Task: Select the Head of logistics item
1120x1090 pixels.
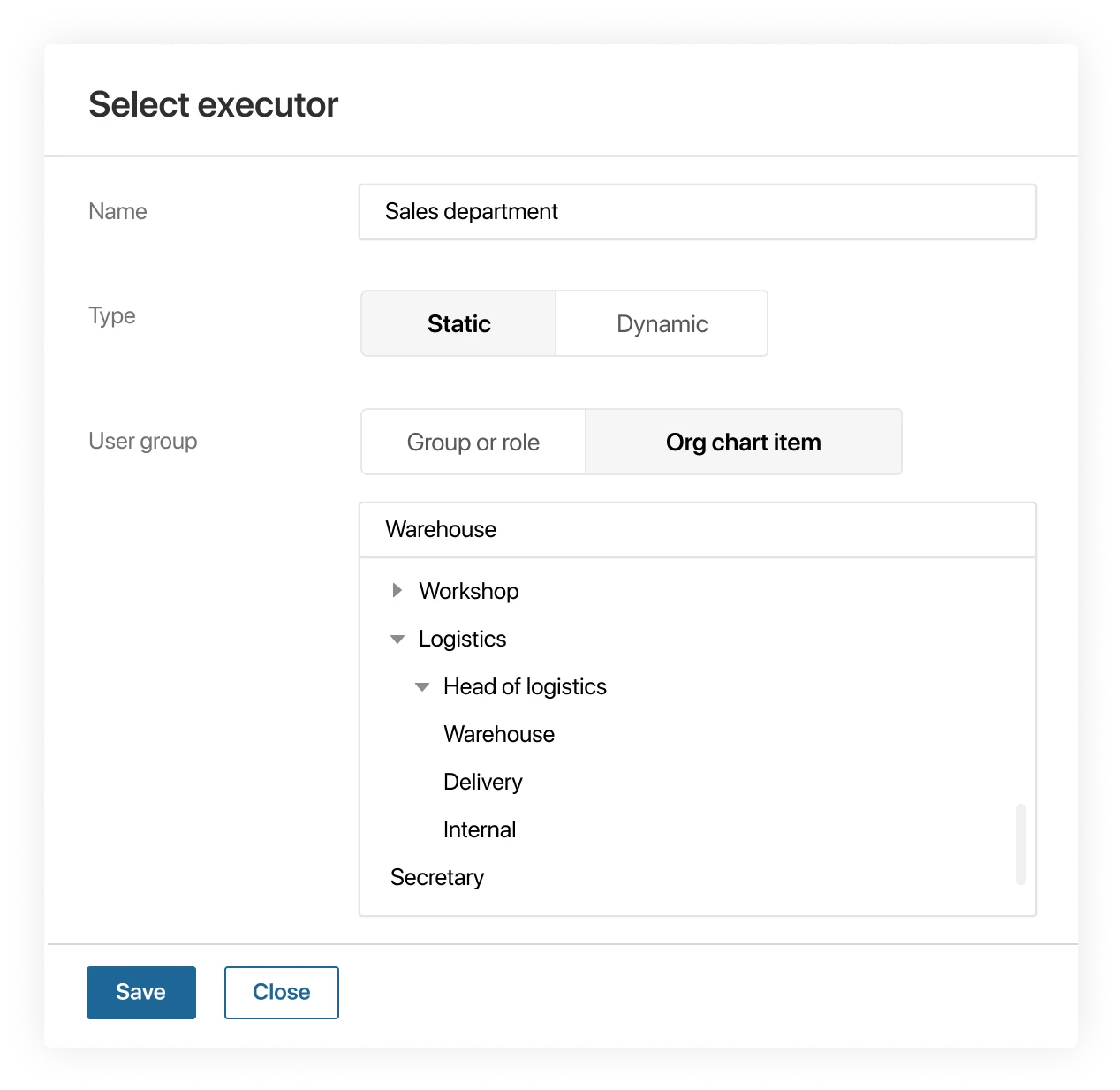Action: coord(525,686)
